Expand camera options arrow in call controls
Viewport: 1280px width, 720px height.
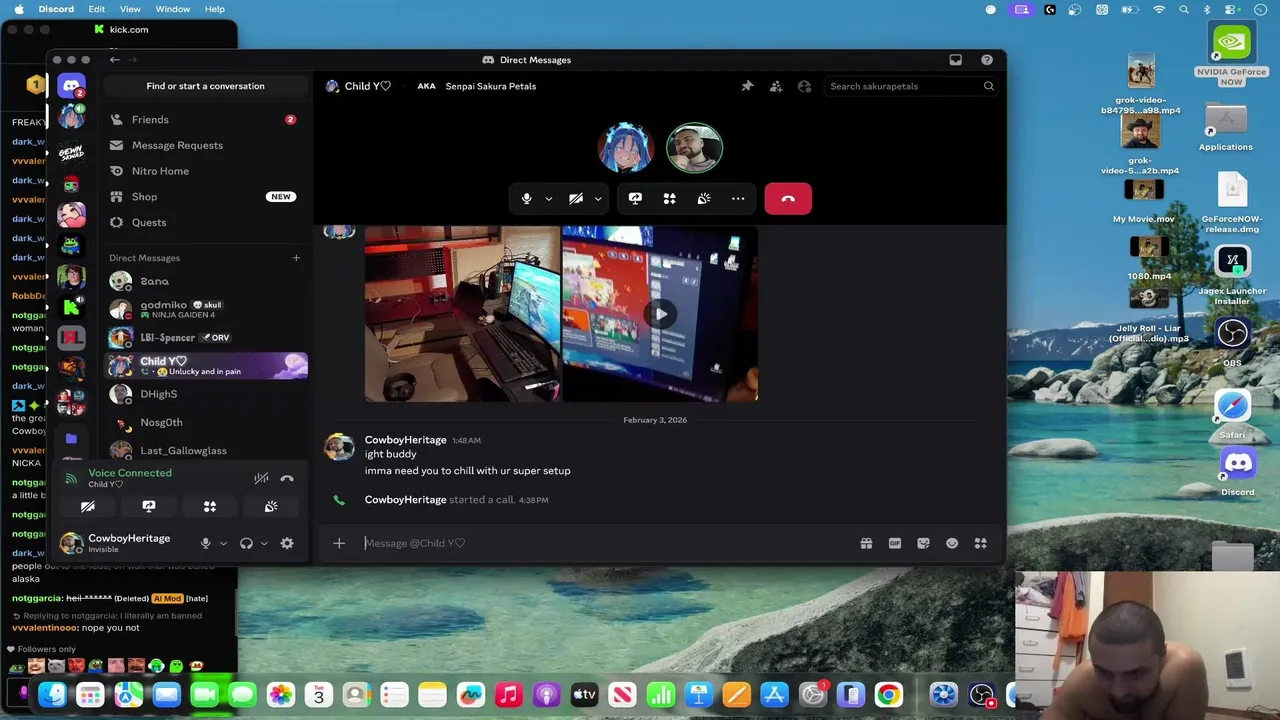[x=598, y=199]
